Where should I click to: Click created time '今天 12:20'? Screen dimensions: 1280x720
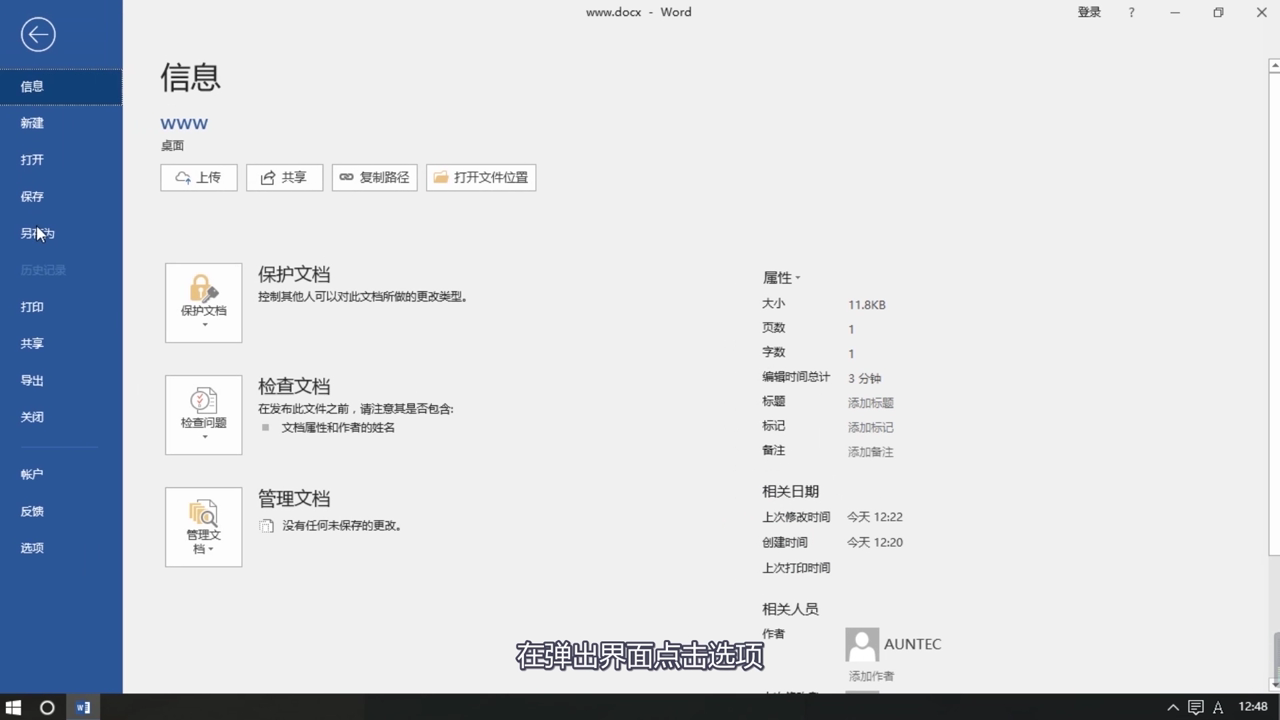[x=875, y=542]
